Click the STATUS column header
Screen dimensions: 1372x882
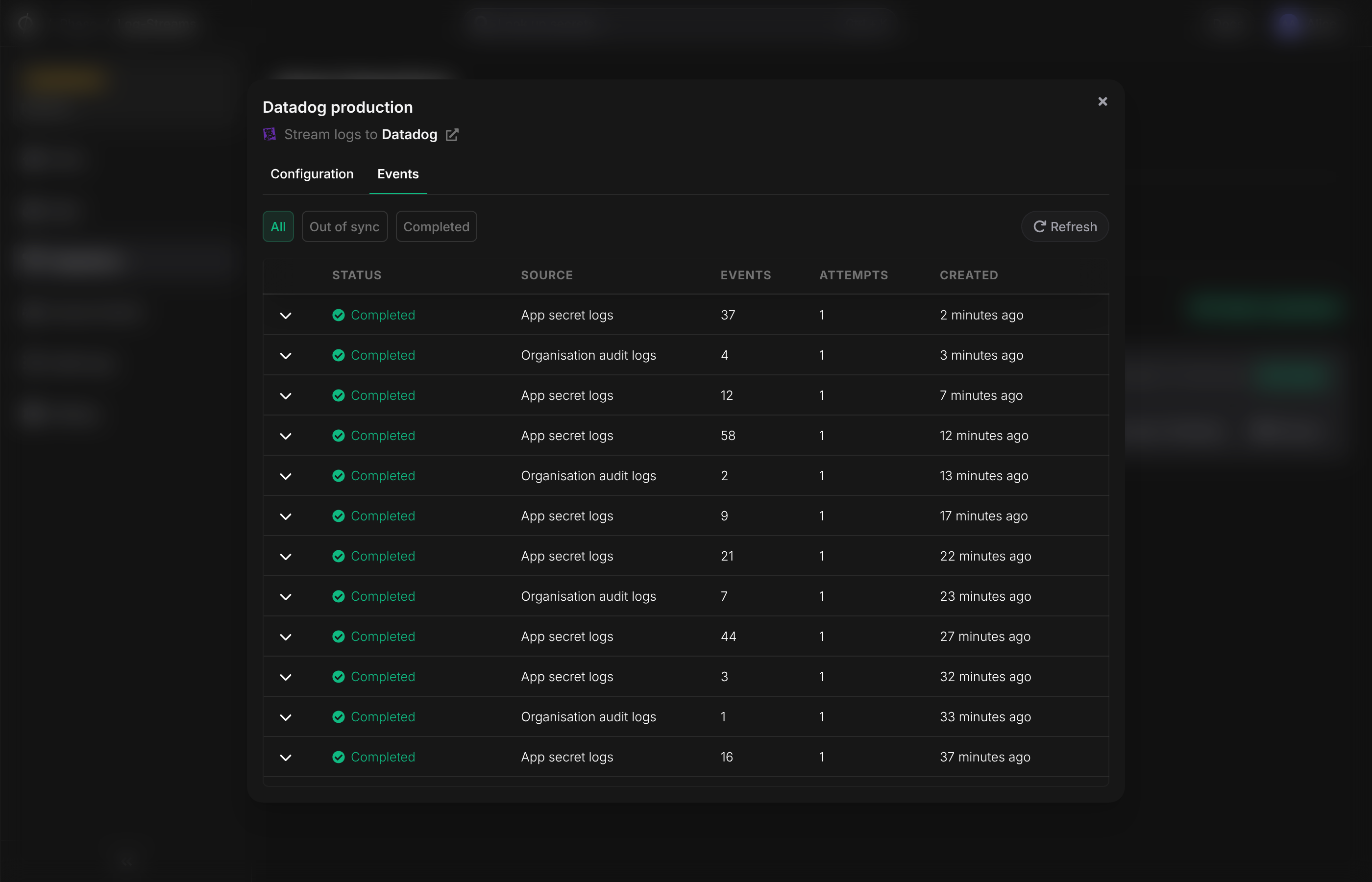click(357, 275)
